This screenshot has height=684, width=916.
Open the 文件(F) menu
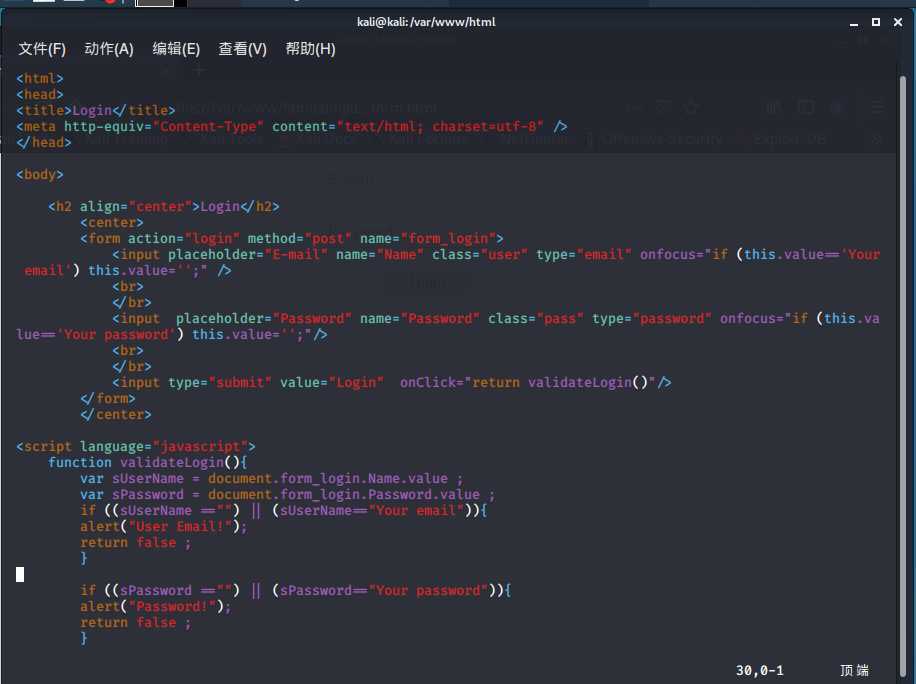tap(41, 49)
